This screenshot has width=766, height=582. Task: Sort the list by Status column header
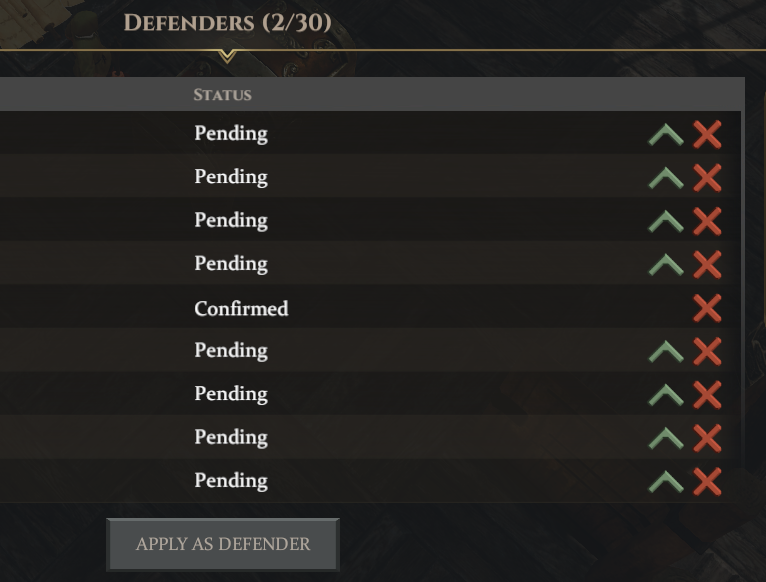(222, 94)
